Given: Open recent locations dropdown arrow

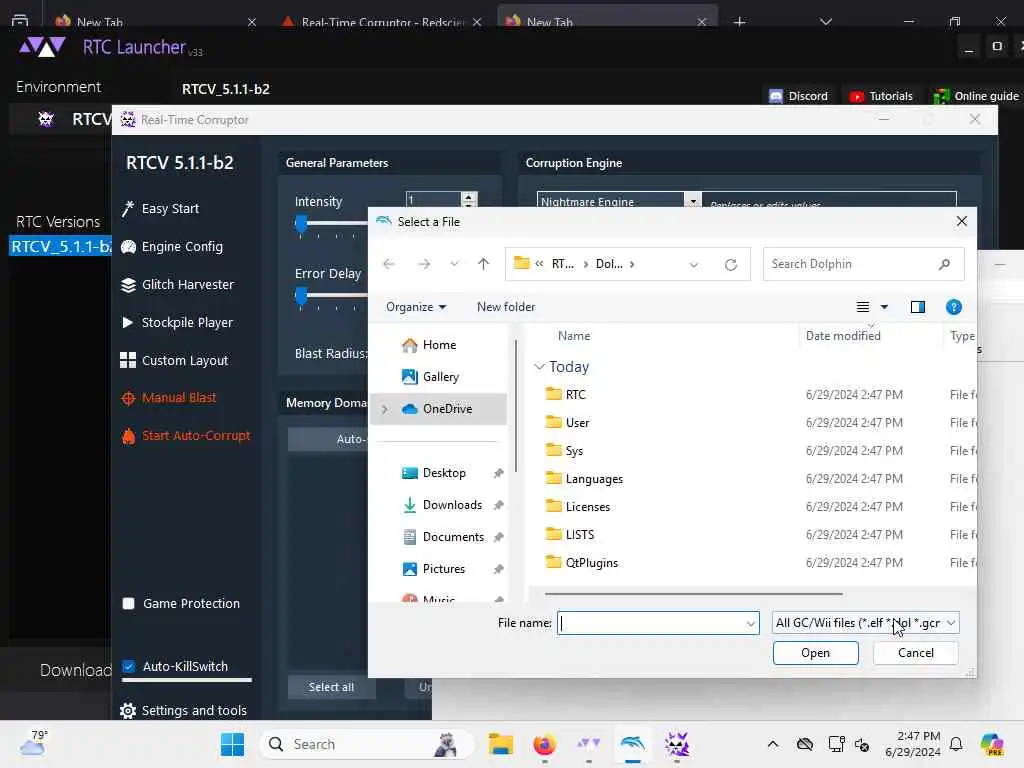Looking at the screenshot, I should pos(454,264).
